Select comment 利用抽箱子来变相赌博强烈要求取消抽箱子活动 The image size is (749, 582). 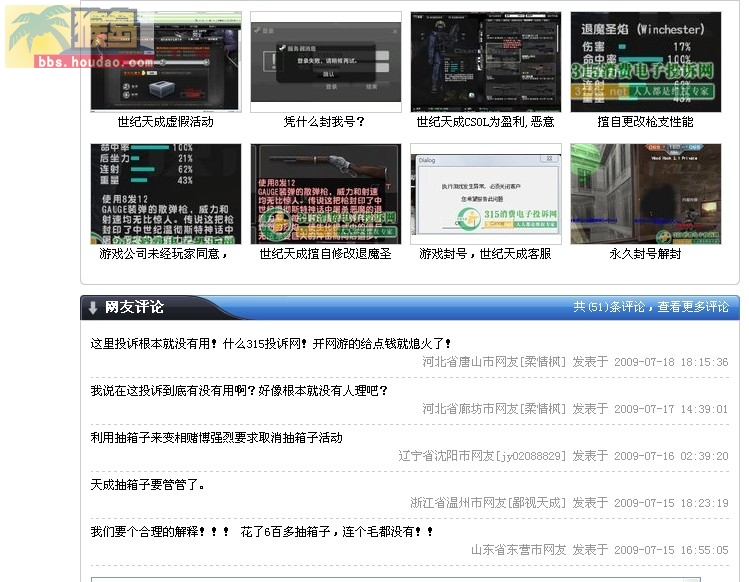216,438
